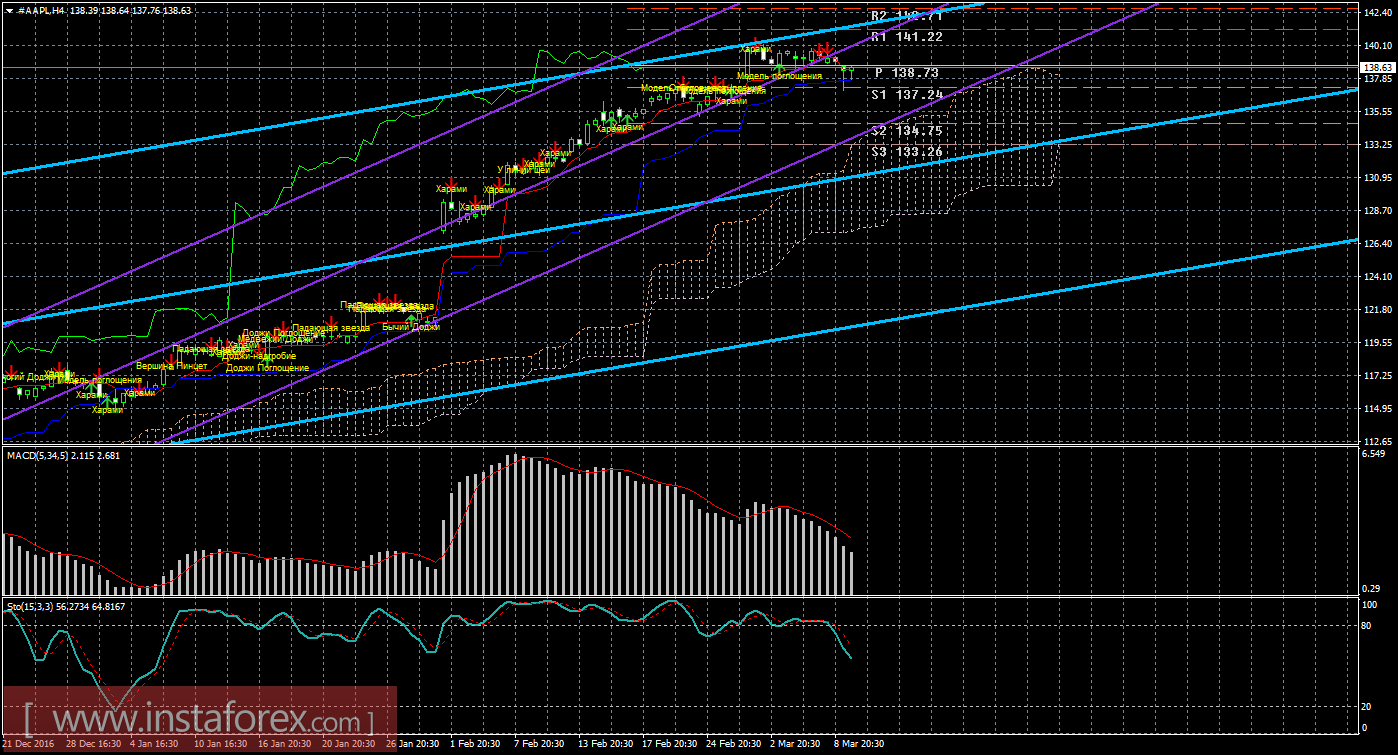Click the MACD scale value 0.29

(x=1372, y=588)
